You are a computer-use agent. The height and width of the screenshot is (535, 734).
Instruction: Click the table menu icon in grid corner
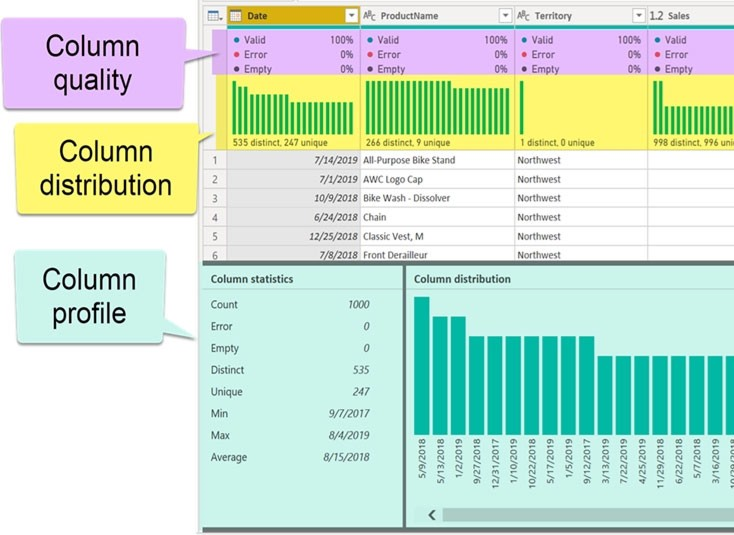tap(214, 15)
